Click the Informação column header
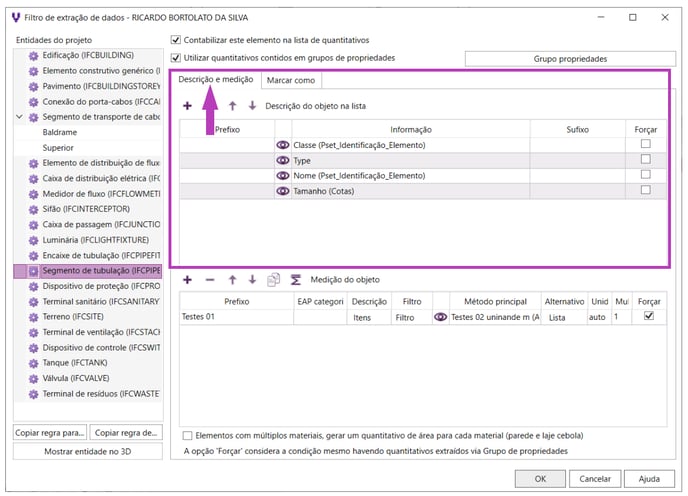The image size is (688, 496). (x=411, y=129)
